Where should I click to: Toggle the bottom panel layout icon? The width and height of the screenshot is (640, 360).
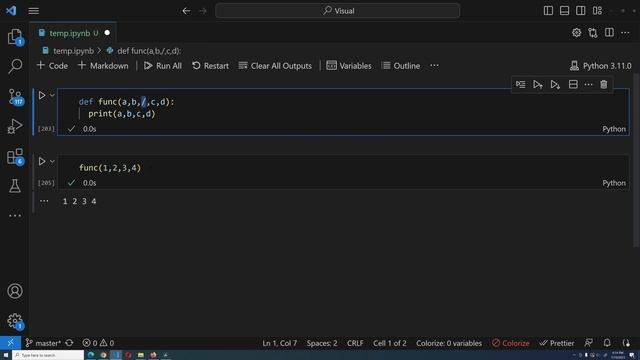click(564, 11)
